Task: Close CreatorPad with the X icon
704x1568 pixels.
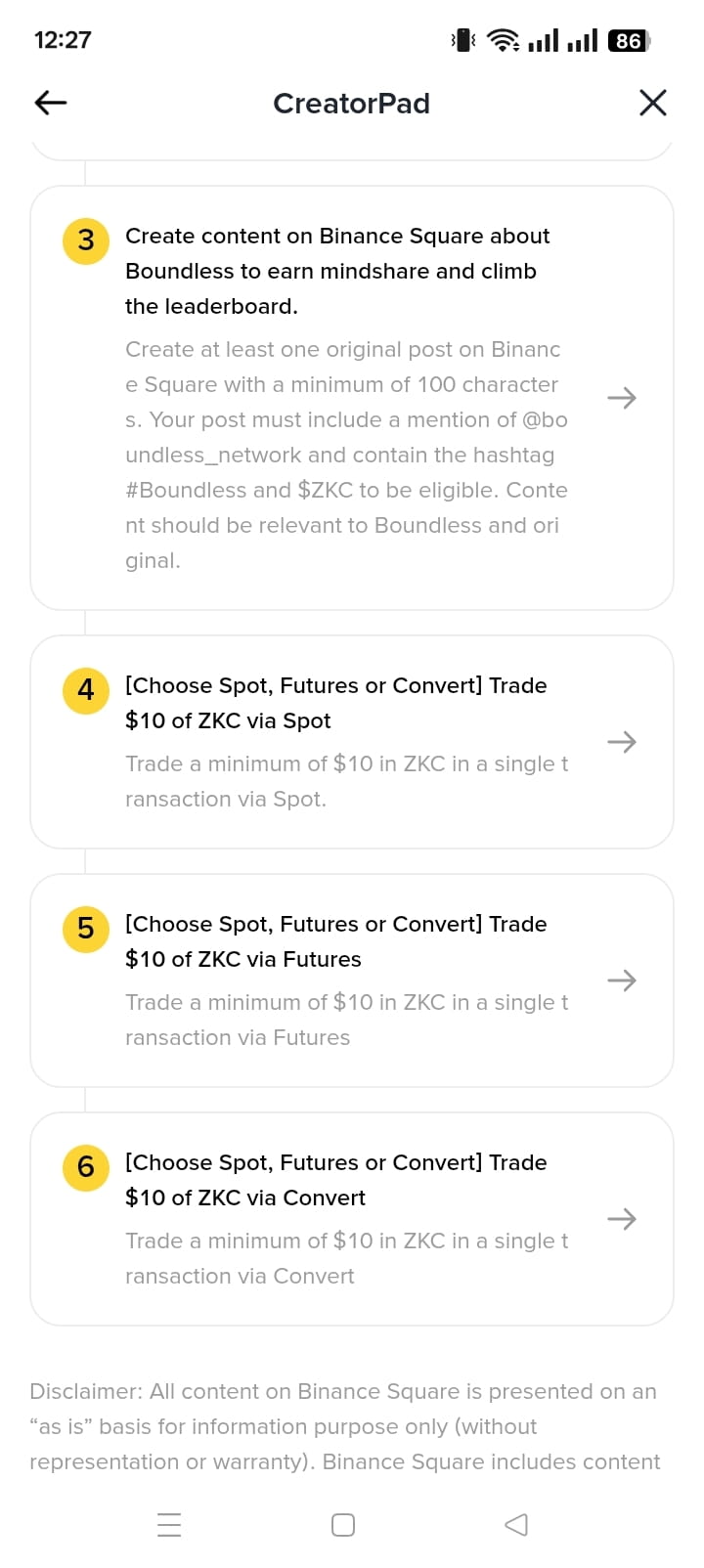Action: (x=652, y=103)
